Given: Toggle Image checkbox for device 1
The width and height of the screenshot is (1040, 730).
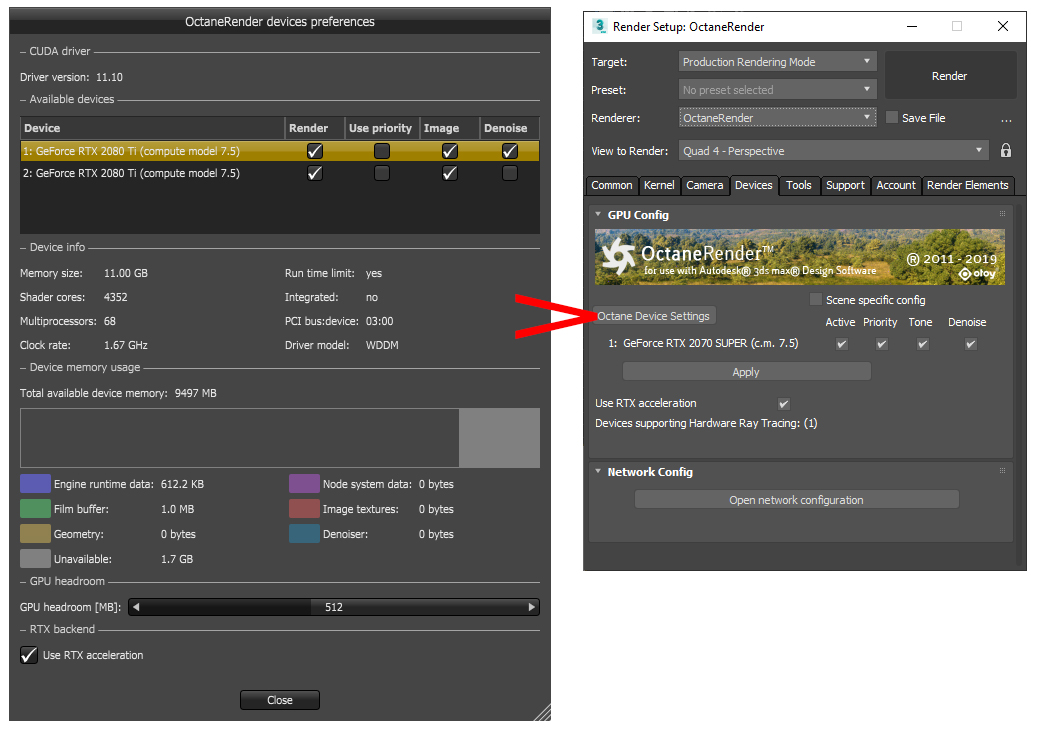Looking at the screenshot, I should click(450, 151).
